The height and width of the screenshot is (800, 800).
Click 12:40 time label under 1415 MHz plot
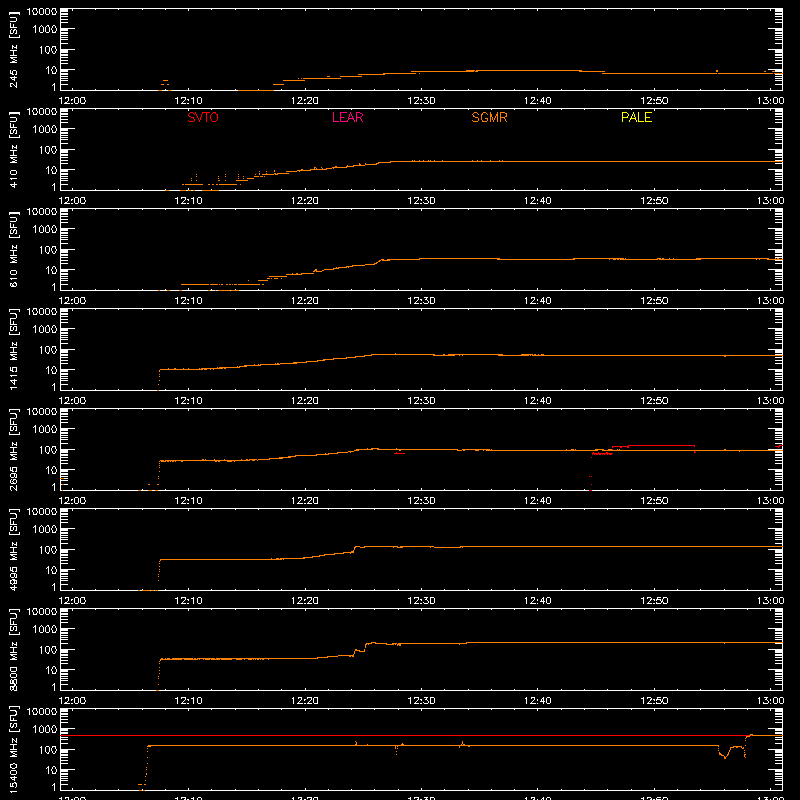point(538,401)
